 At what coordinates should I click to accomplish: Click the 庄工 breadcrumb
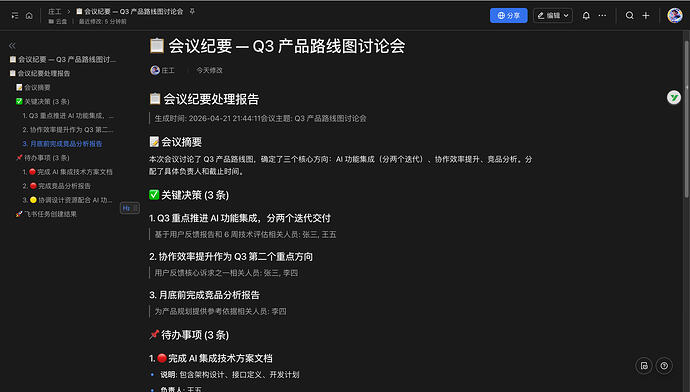click(x=55, y=11)
